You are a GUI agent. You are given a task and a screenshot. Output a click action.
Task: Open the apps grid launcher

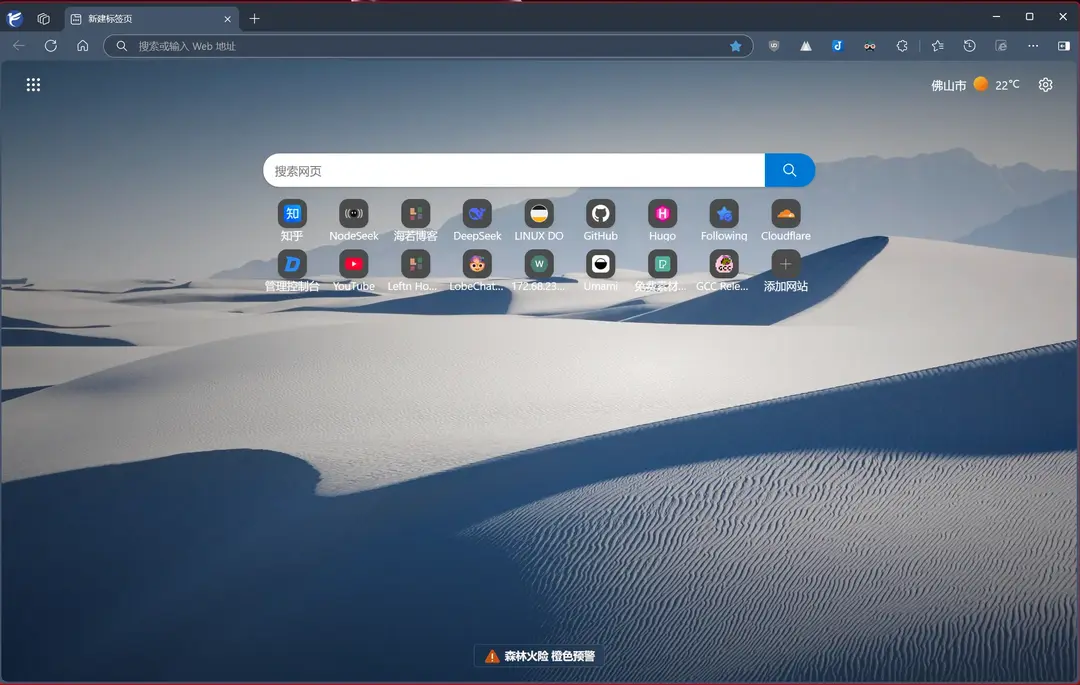coord(33,85)
